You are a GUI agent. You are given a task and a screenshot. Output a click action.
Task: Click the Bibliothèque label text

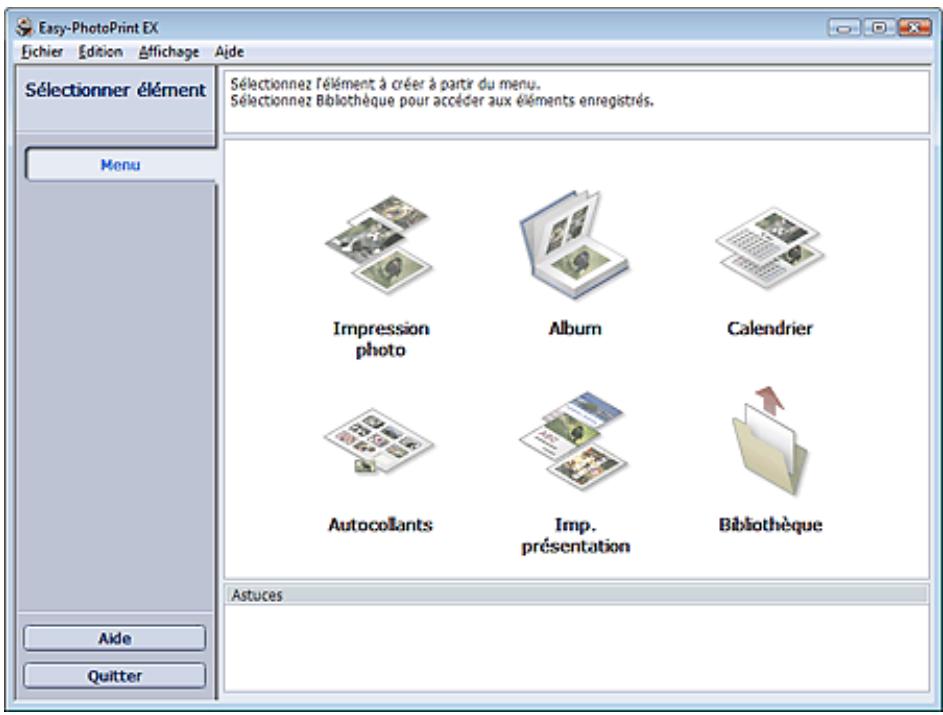[x=770, y=525]
